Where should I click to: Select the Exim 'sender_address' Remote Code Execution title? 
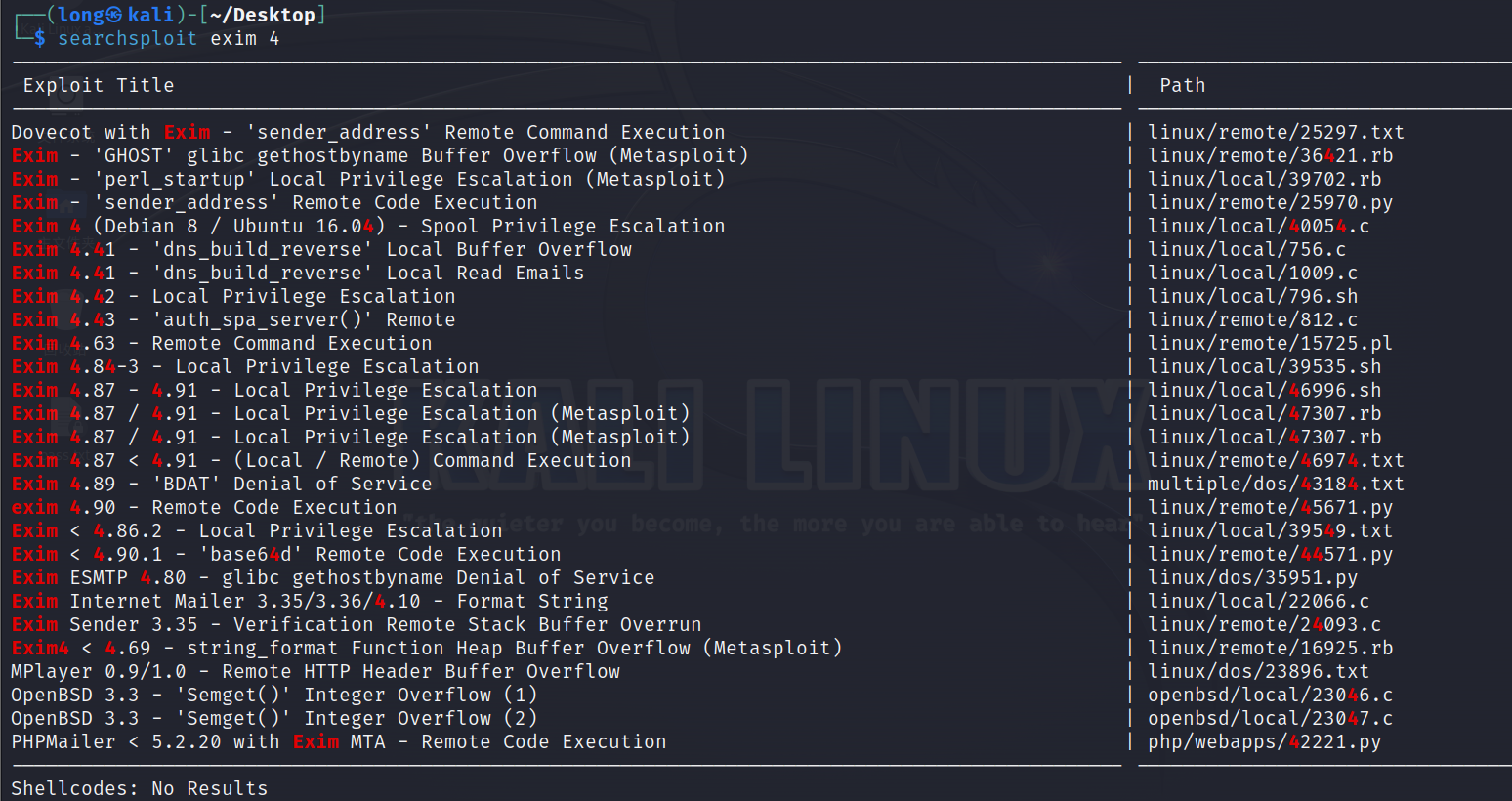[x=274, y=202]
